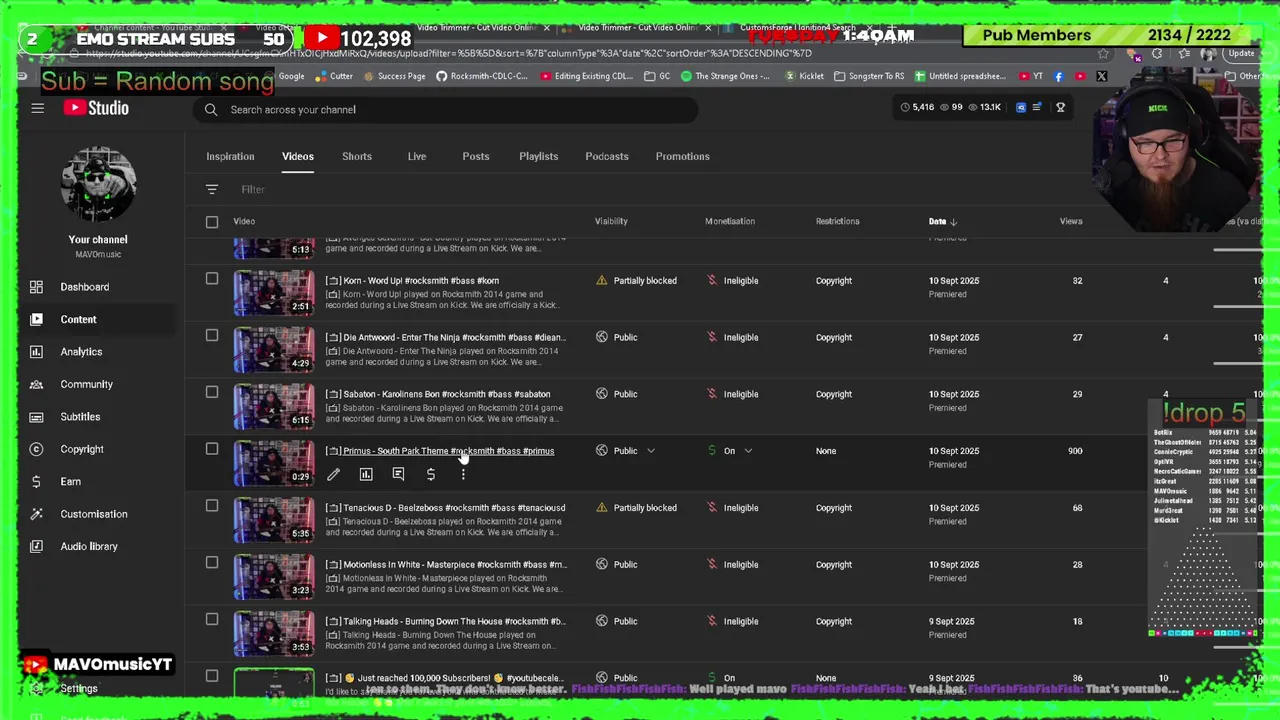Viewport: 1280px width, 720px height.
Task: Switch to the Podcasts tab
Action: [607, 156]
